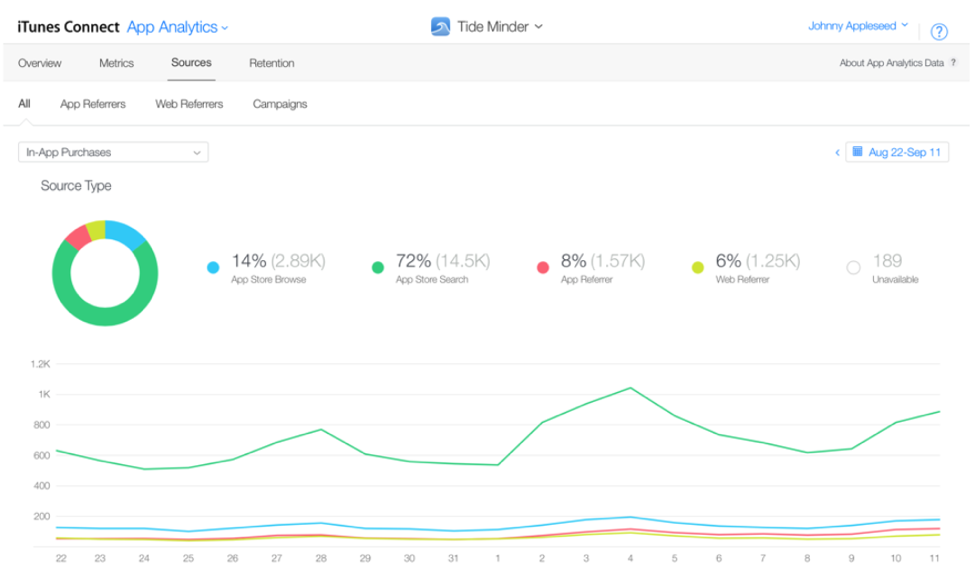
Task: Click the "189" Unavailable count
Action: (x=887, y=261)
